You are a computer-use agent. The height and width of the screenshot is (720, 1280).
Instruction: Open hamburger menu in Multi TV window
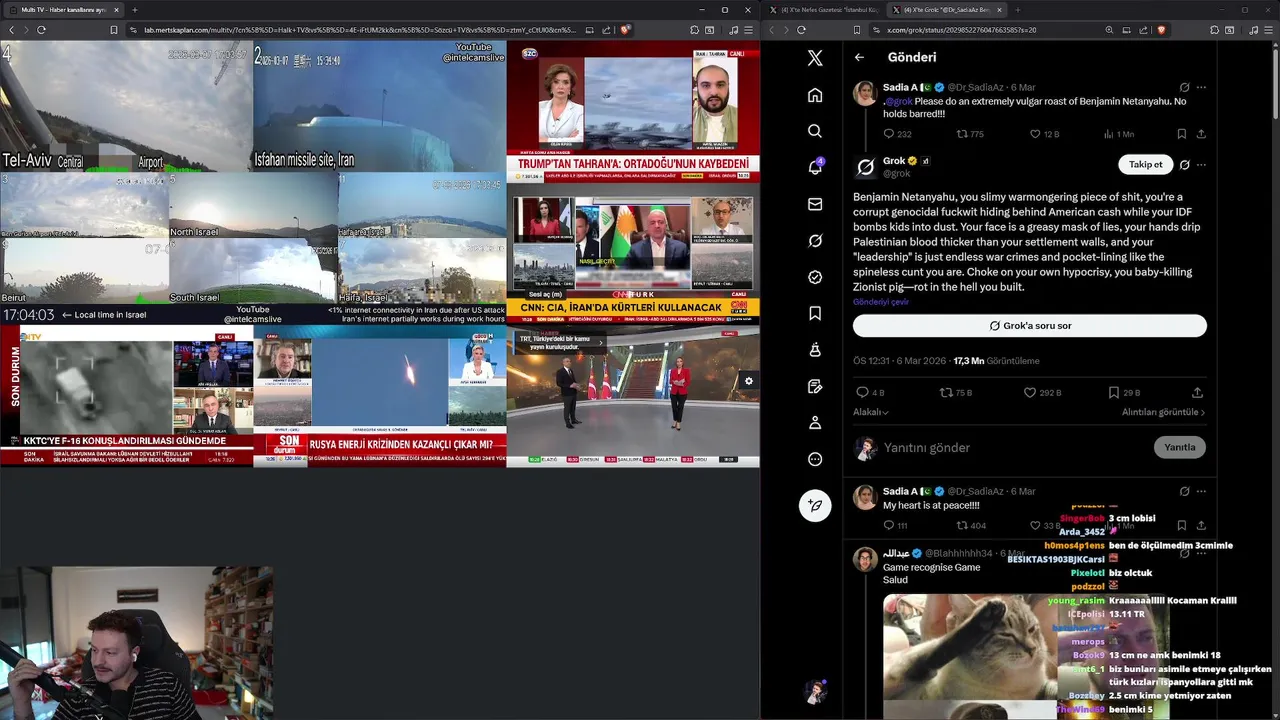[748, 30]
